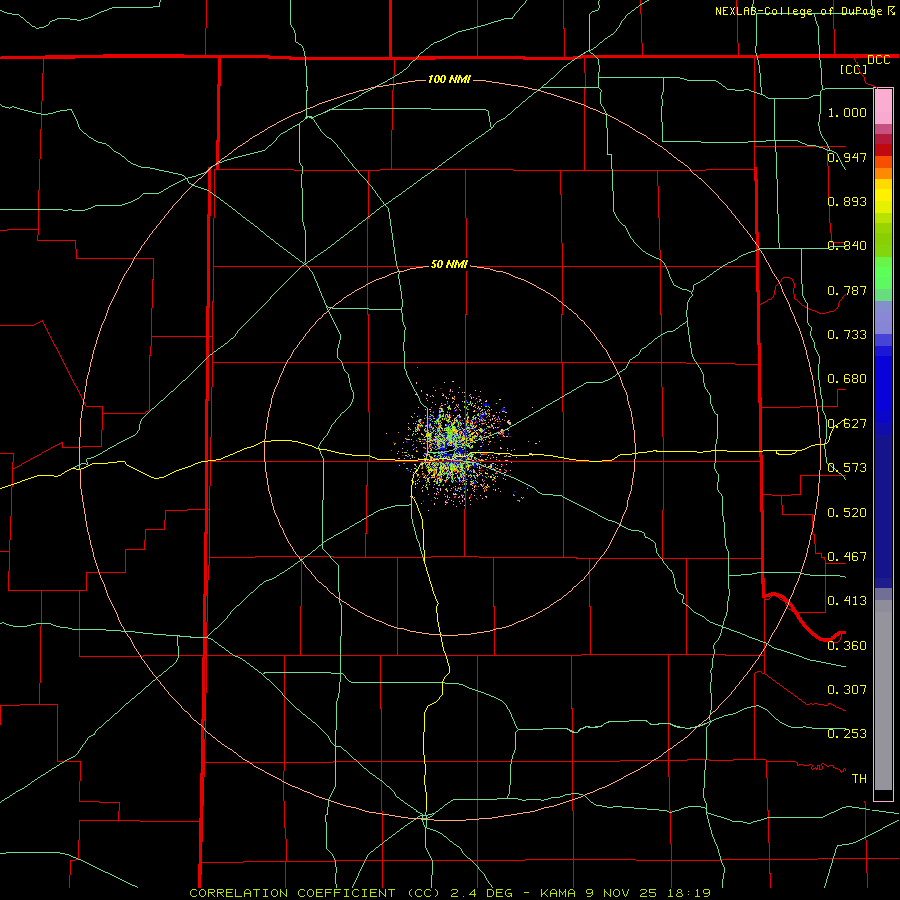Click the TH threshold label
The width and height of the screenshot is (900, 900).
click(x=859, y=779)
